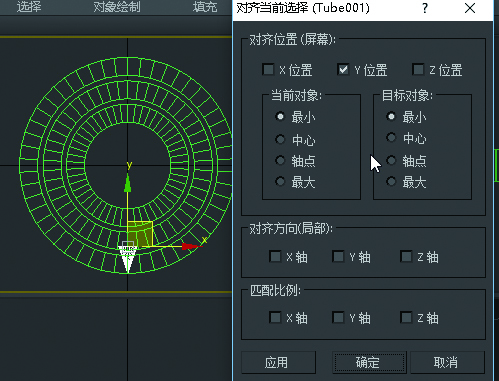Click the 应用 button
Screen dimensions: 499x381
click(278, 362)
